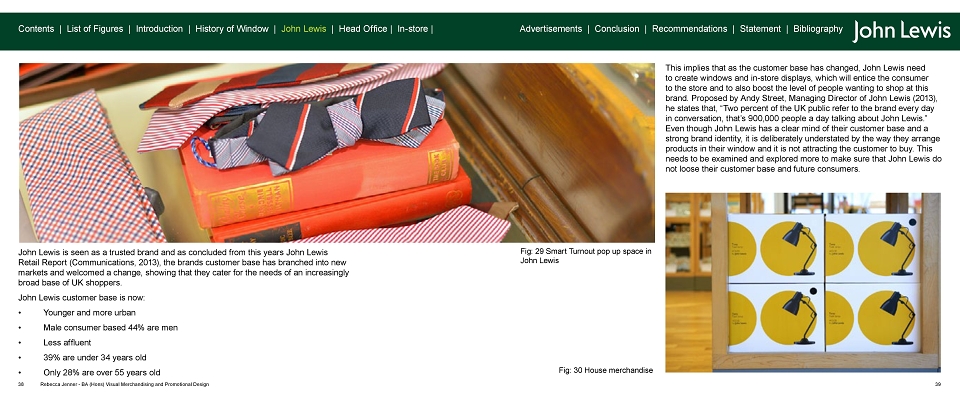Open the Contents section link
960x404 pixels.
tap(36, 29)
